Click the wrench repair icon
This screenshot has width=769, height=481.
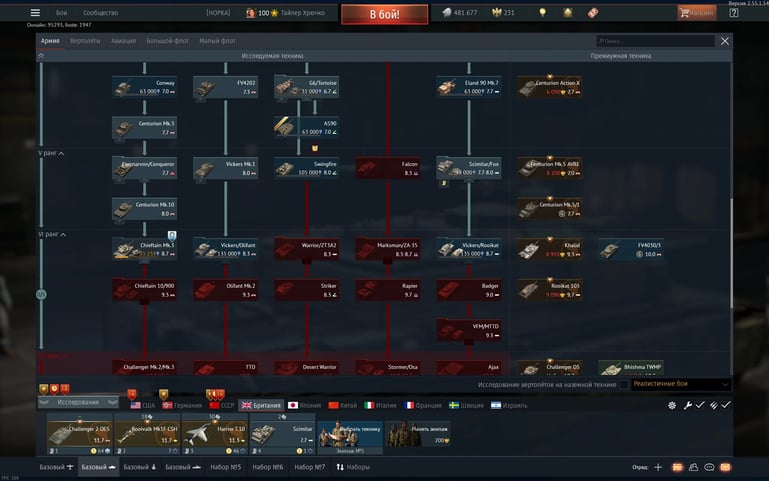point(686,405)
